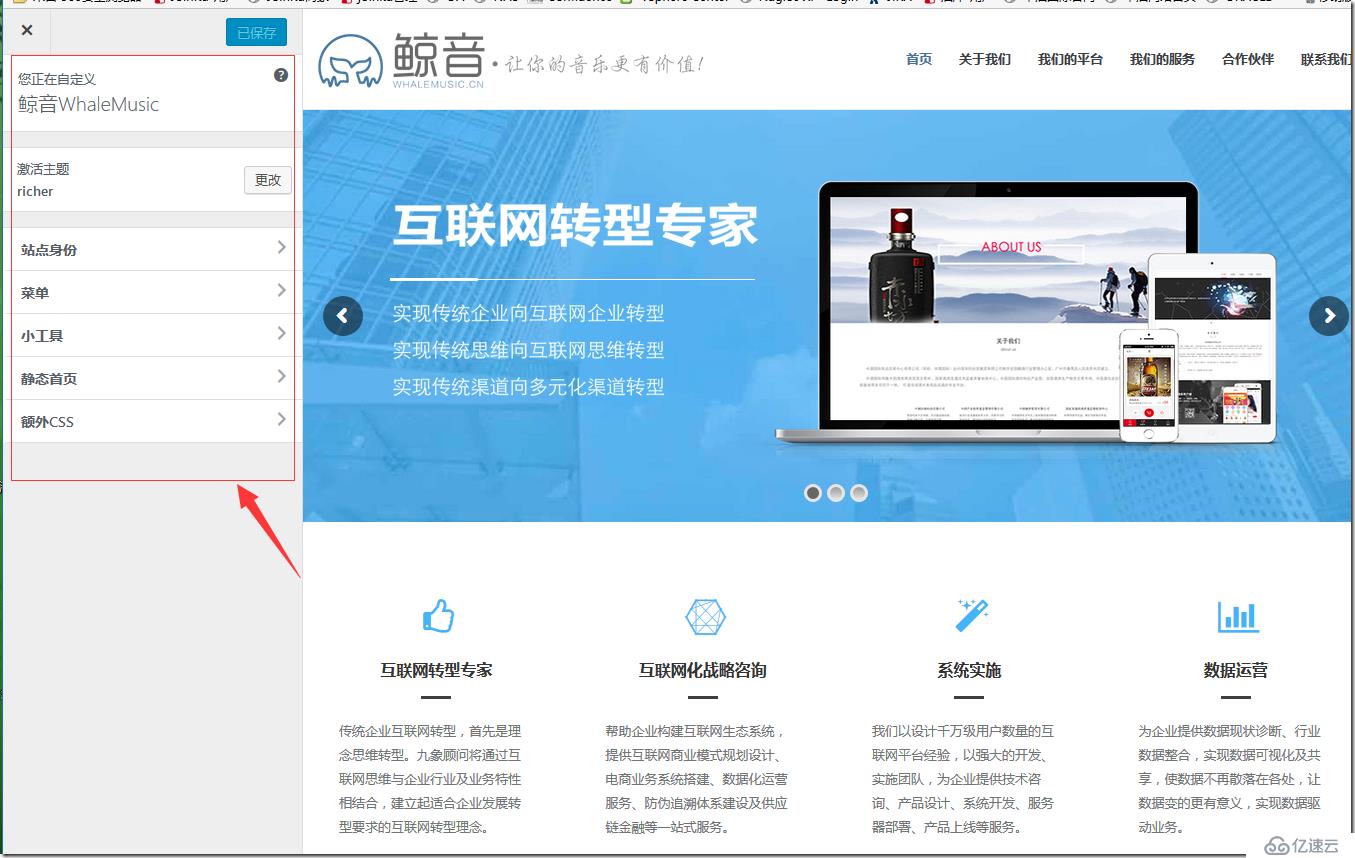
Task: Open the 额外CSS section
Action: (x=153, y=421)
